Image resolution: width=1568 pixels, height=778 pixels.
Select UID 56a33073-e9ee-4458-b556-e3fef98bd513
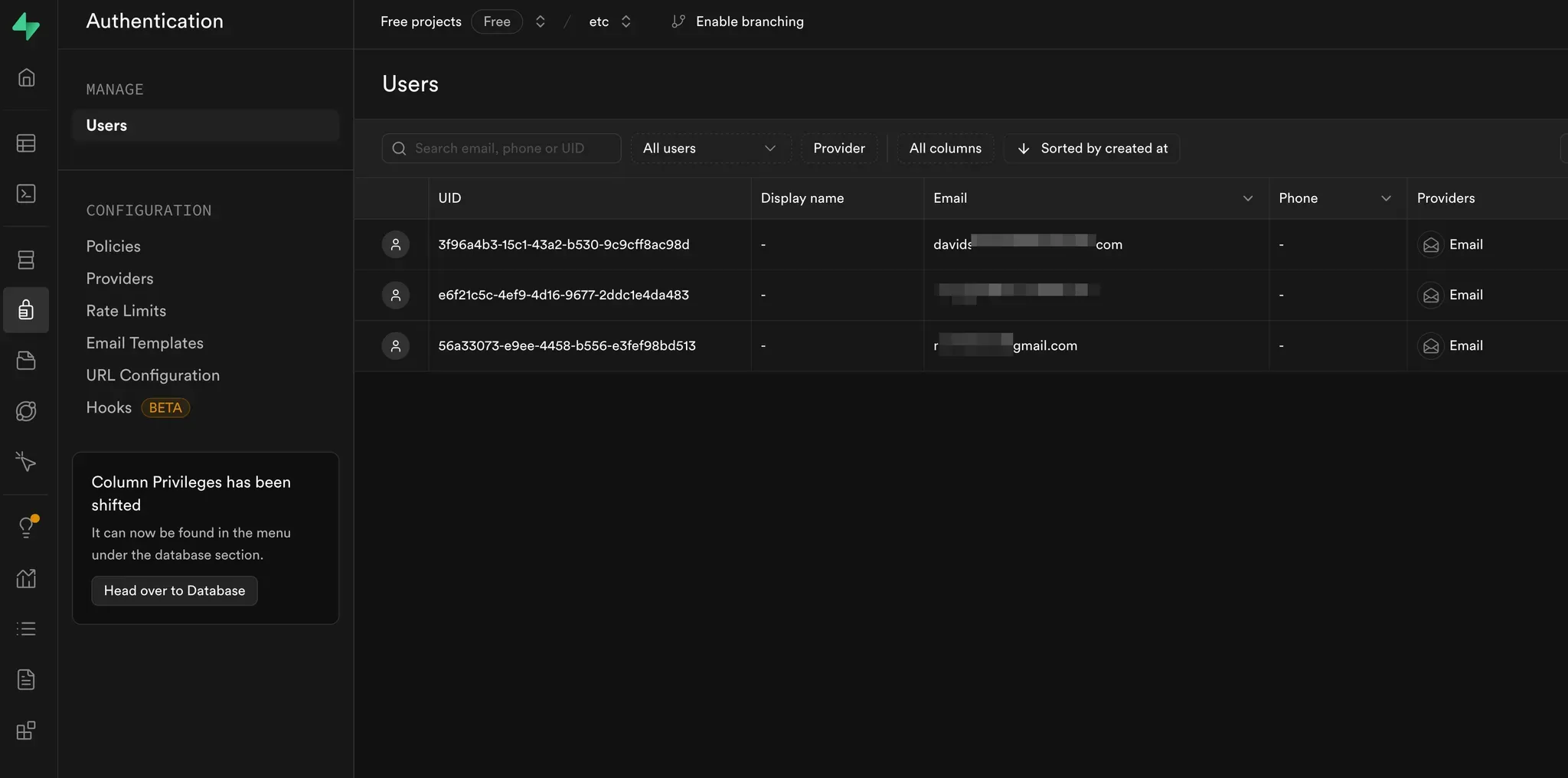(567, 345)
